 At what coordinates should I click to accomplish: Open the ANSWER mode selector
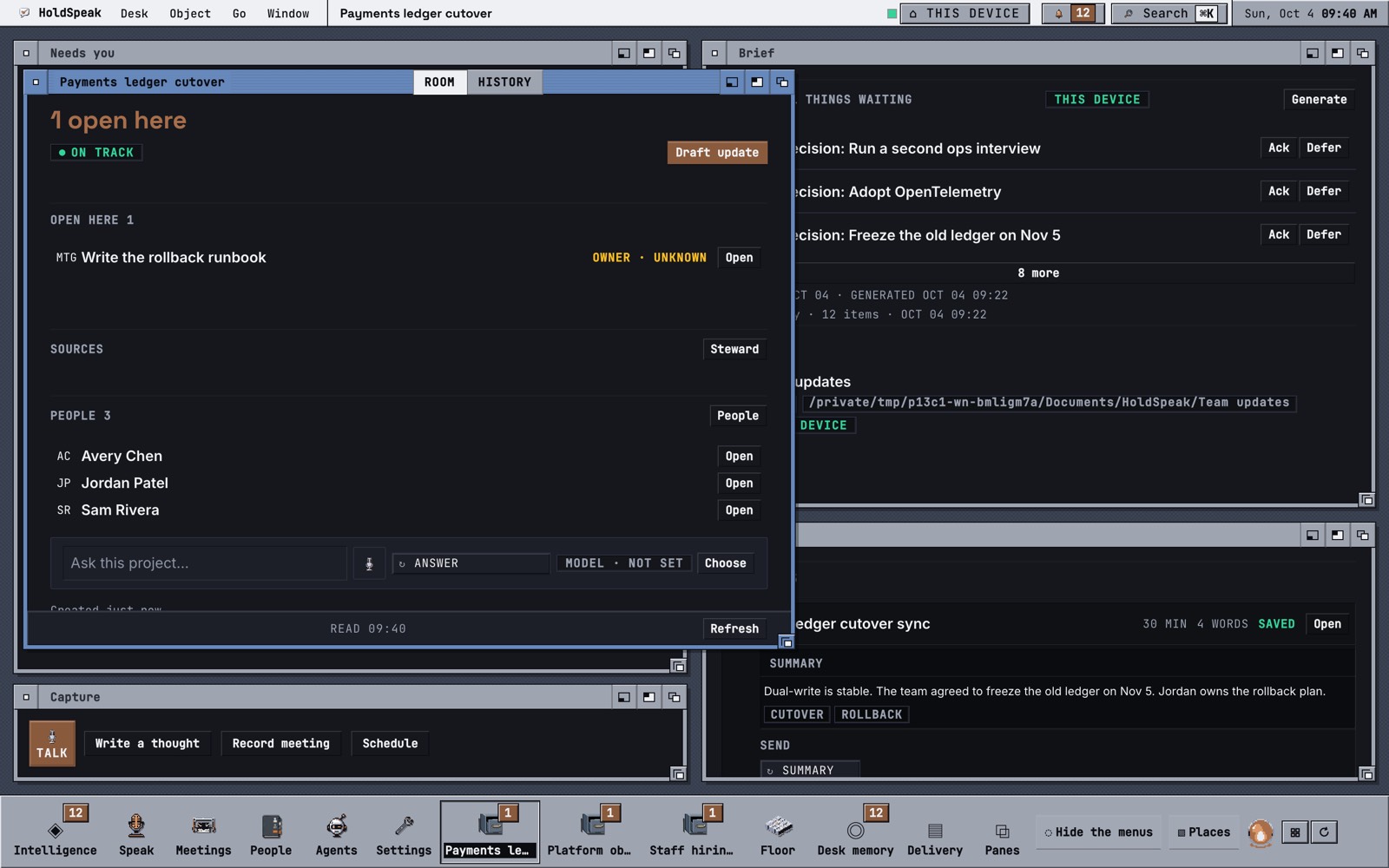(471, 563)
